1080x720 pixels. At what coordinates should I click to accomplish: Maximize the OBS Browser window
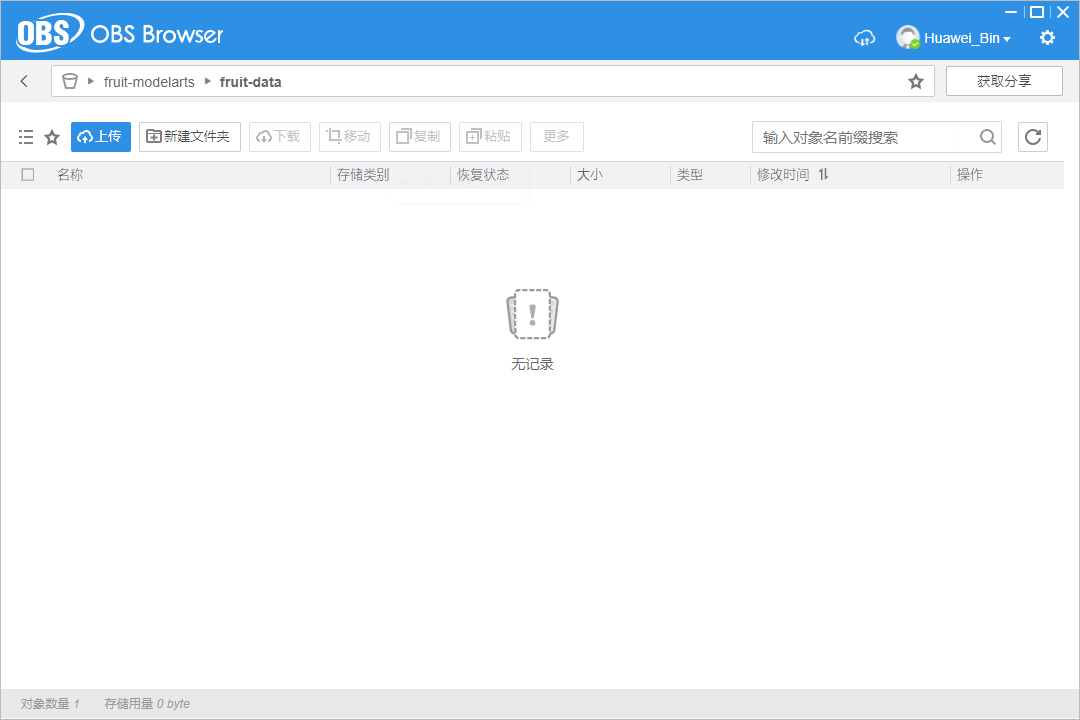(x=1037, y=12)
